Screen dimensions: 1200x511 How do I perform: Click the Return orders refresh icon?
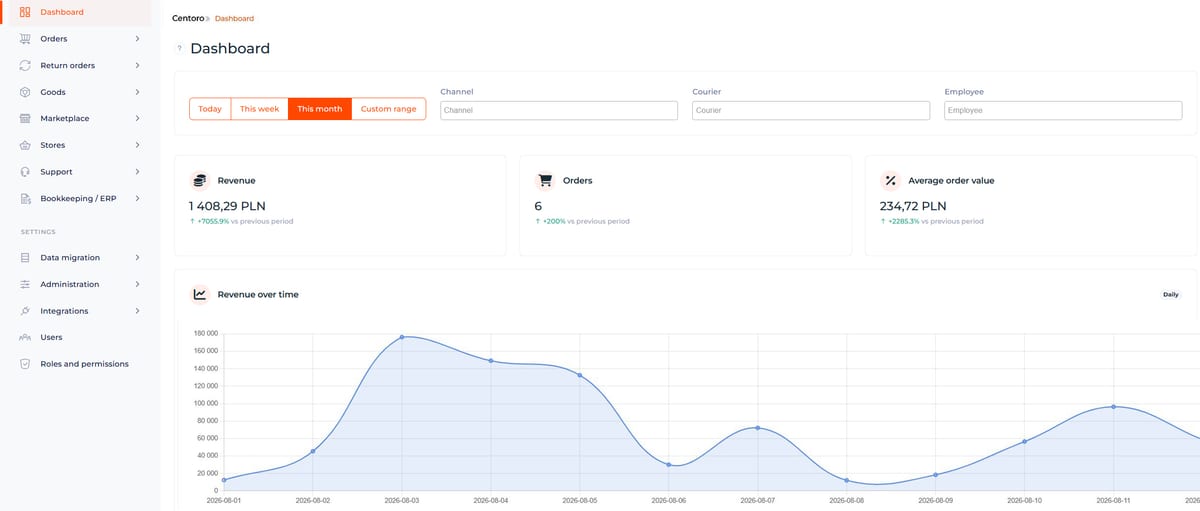[x=25, y=66]
